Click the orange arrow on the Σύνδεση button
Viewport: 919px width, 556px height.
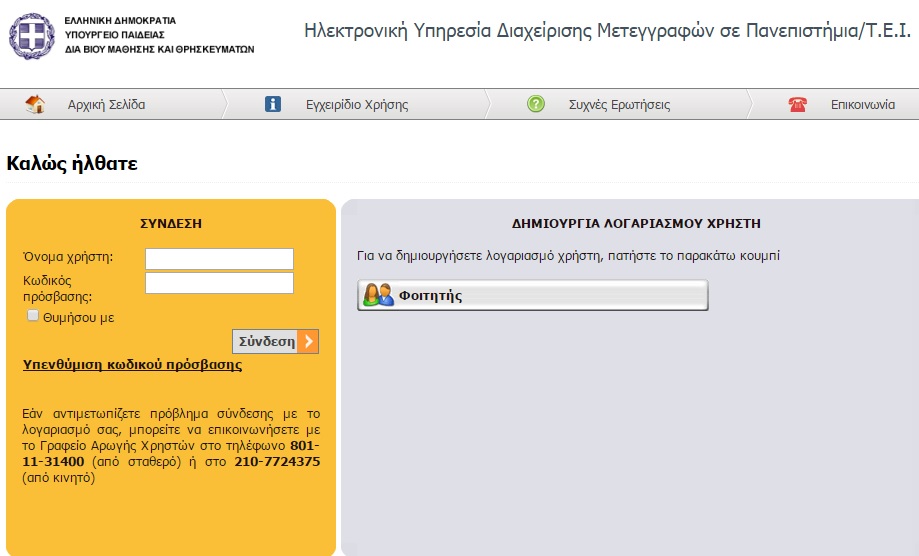point(308,341)
